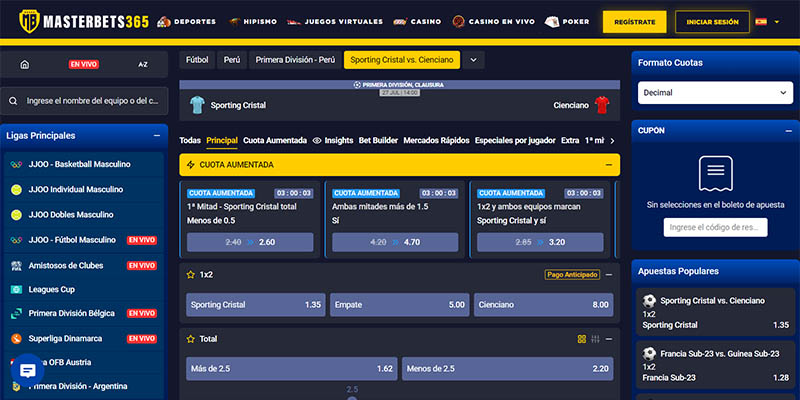Click the Cienciano red jersey icon
The height and width of the screenshot is (400, 800).
pyautogui.click(x=602, y=105)
